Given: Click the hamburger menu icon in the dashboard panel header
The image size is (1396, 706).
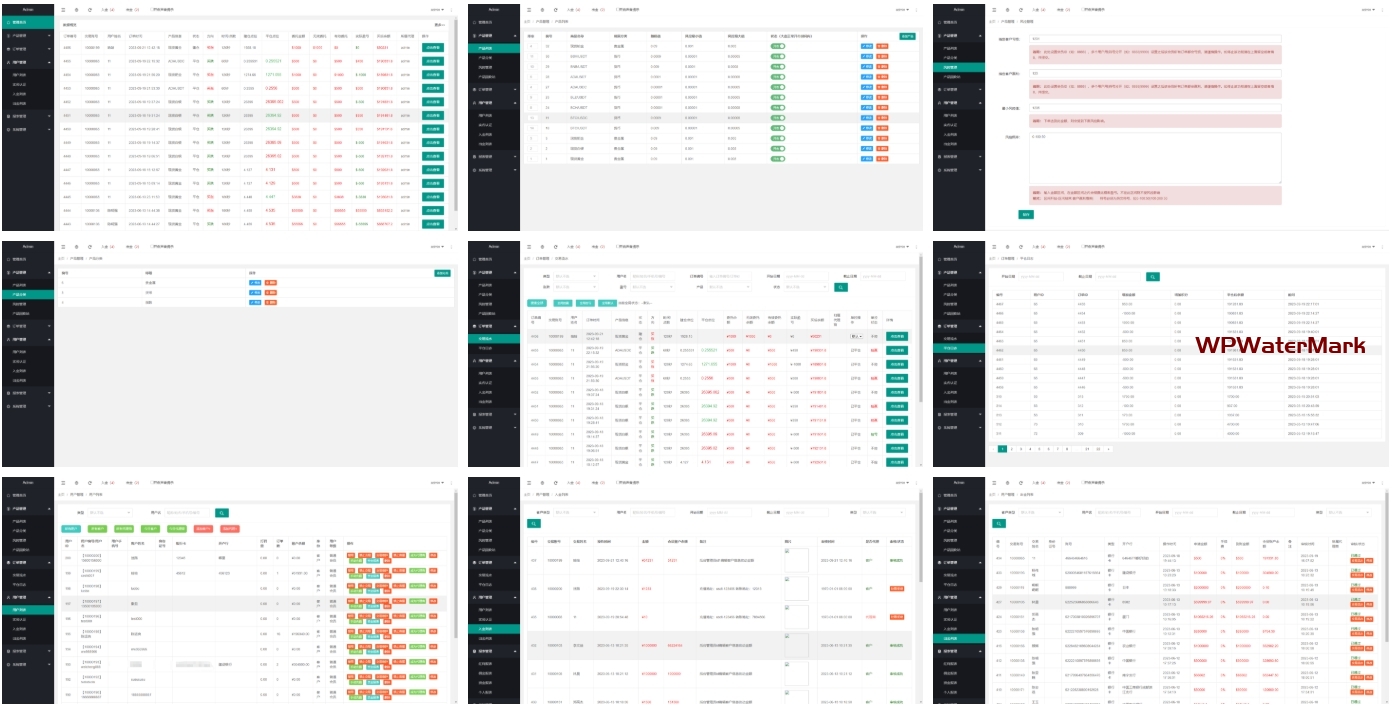Looking at the screenshot, I should pyautogui.click(x=64, y=9).
